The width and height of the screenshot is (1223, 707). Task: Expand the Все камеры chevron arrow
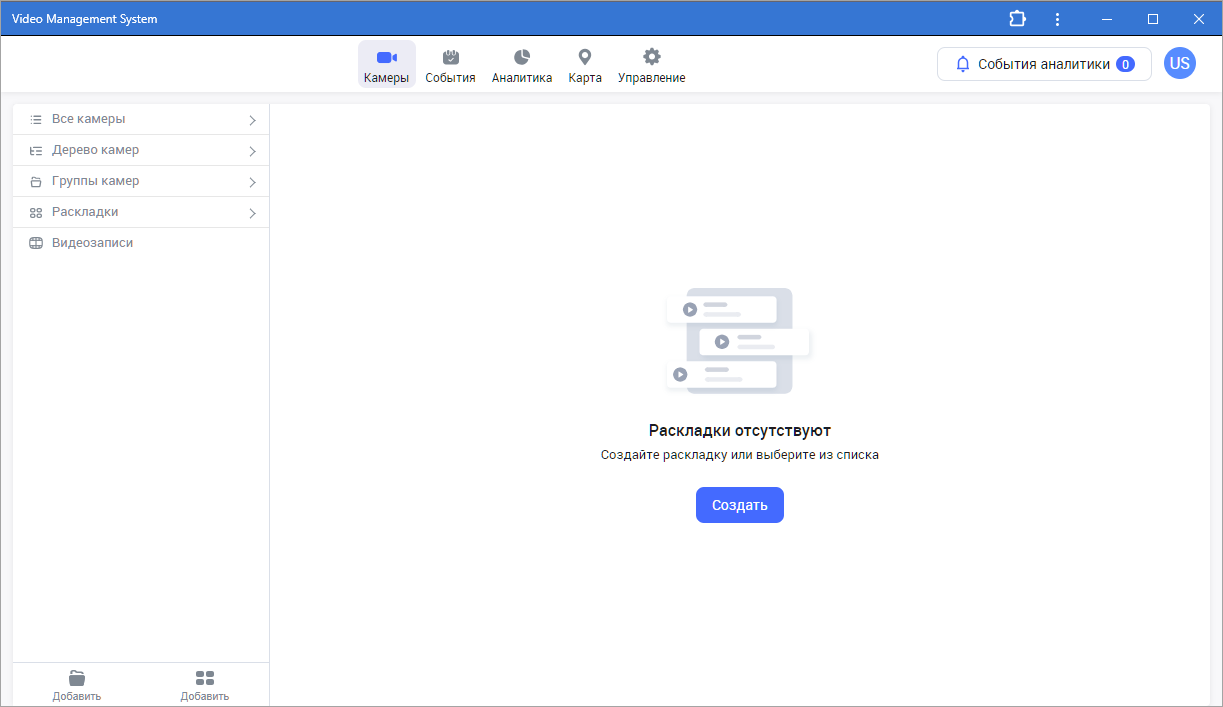click(x=252, y=120)
